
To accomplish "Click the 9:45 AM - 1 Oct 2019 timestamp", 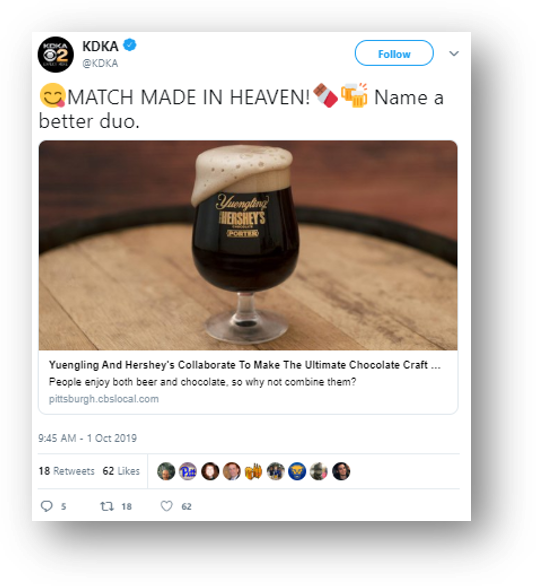I will click(87, 438).
